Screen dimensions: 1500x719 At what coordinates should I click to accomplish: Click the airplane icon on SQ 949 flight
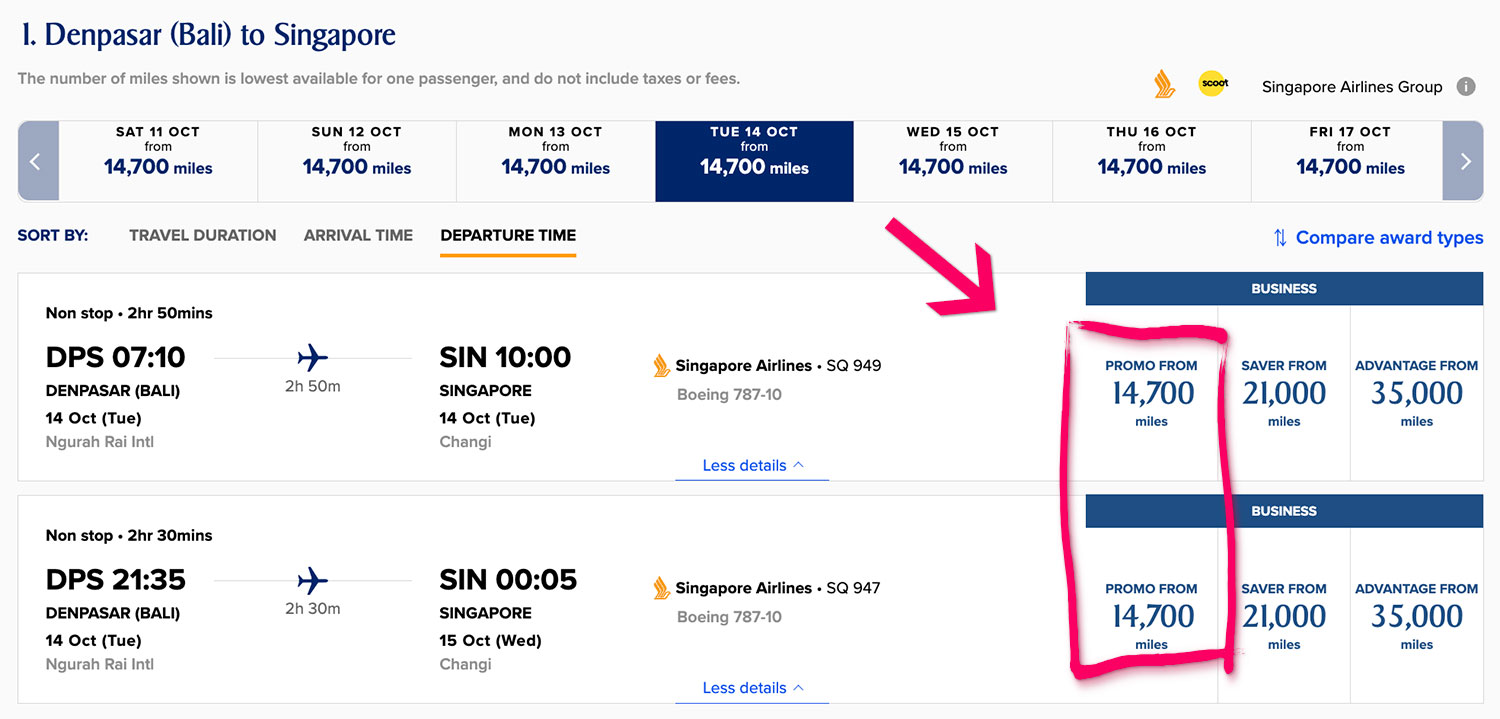point(313,357)
